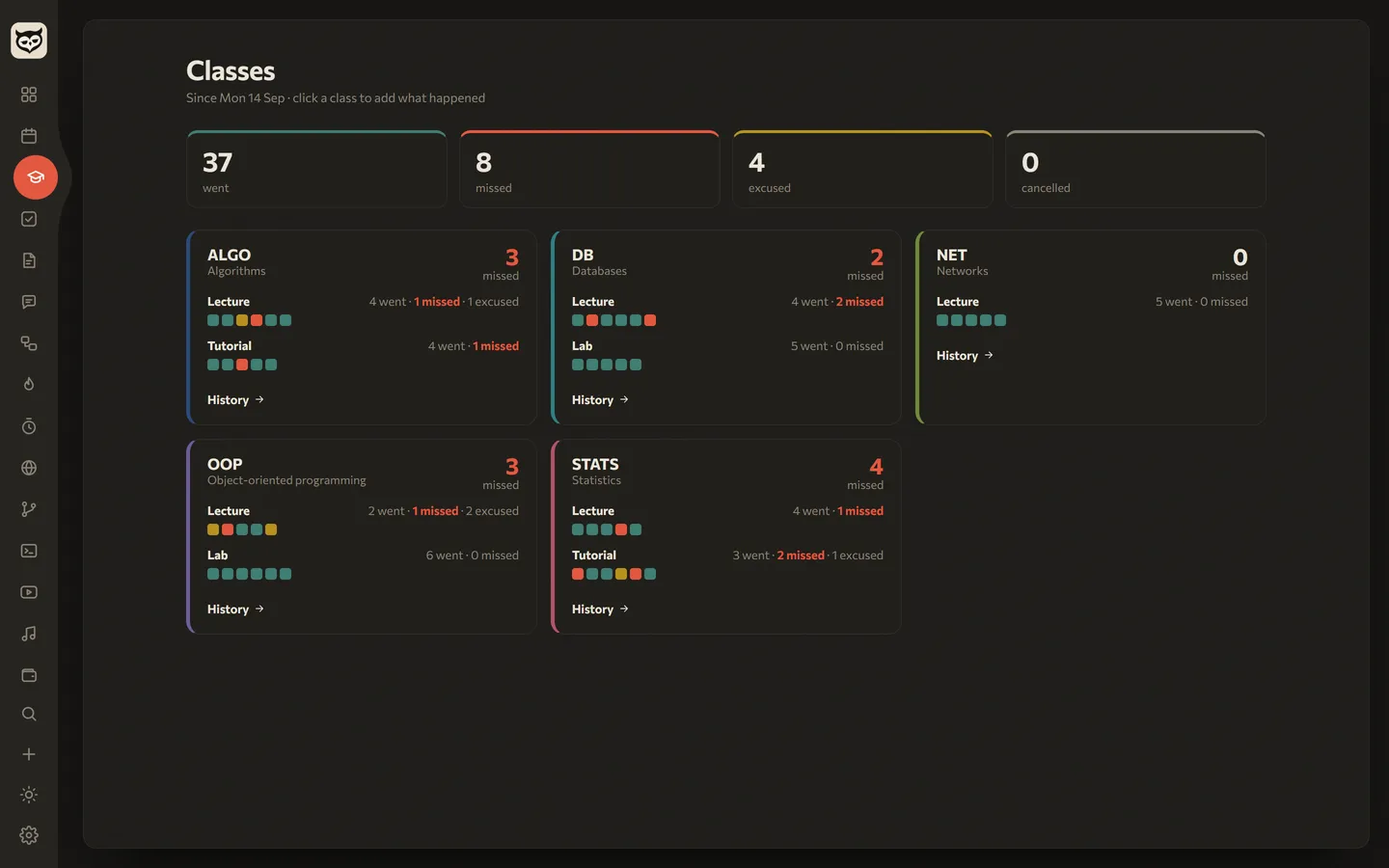Open the calendar icon in the sidebar

pyautogui.click(x=29, y=136)
